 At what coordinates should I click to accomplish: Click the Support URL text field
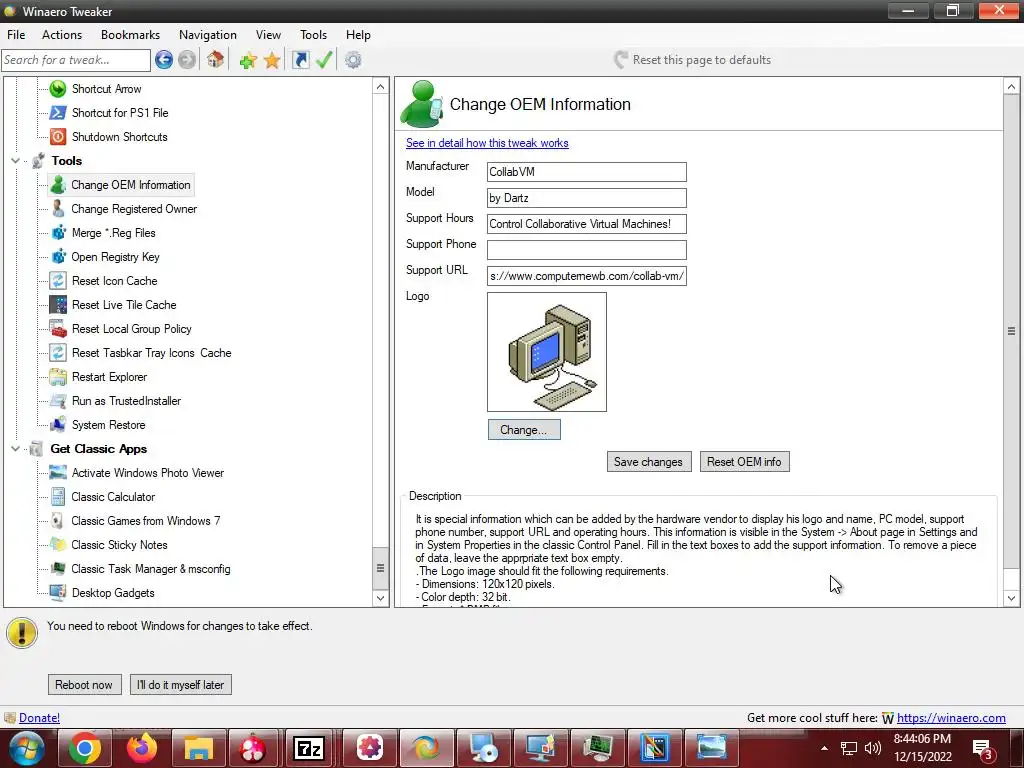click(x=586, y=276)
